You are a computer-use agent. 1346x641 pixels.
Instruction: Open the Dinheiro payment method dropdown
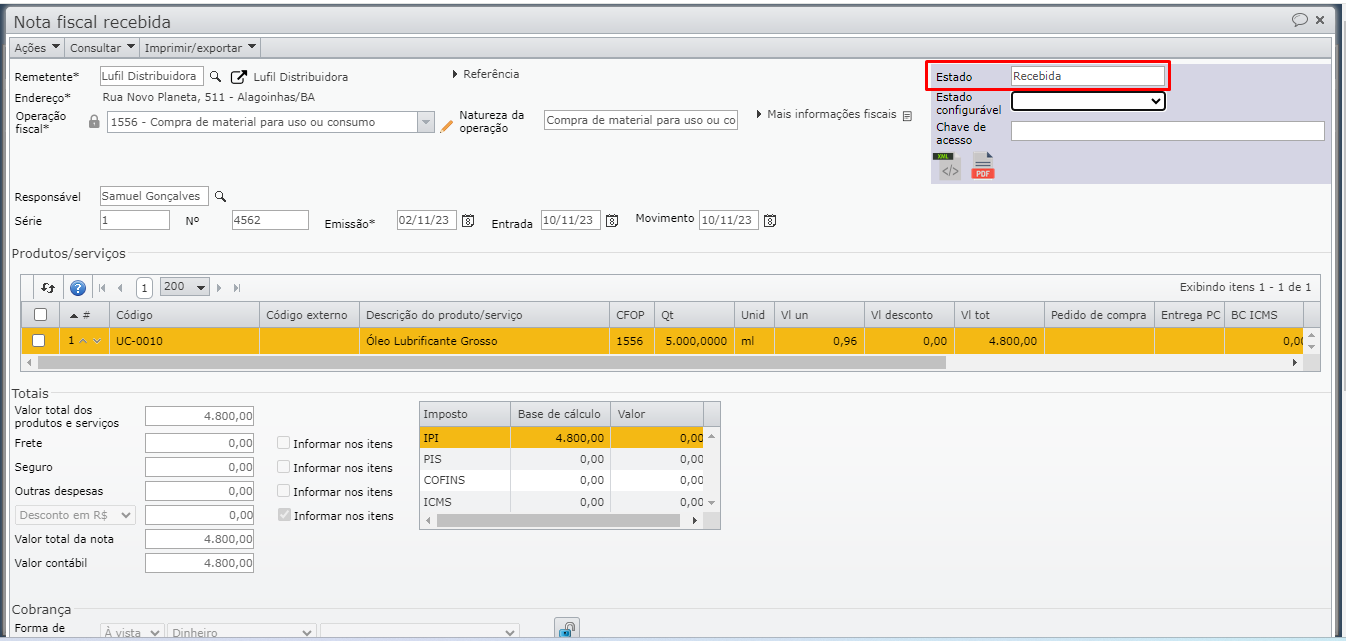[x=241, y=633]
